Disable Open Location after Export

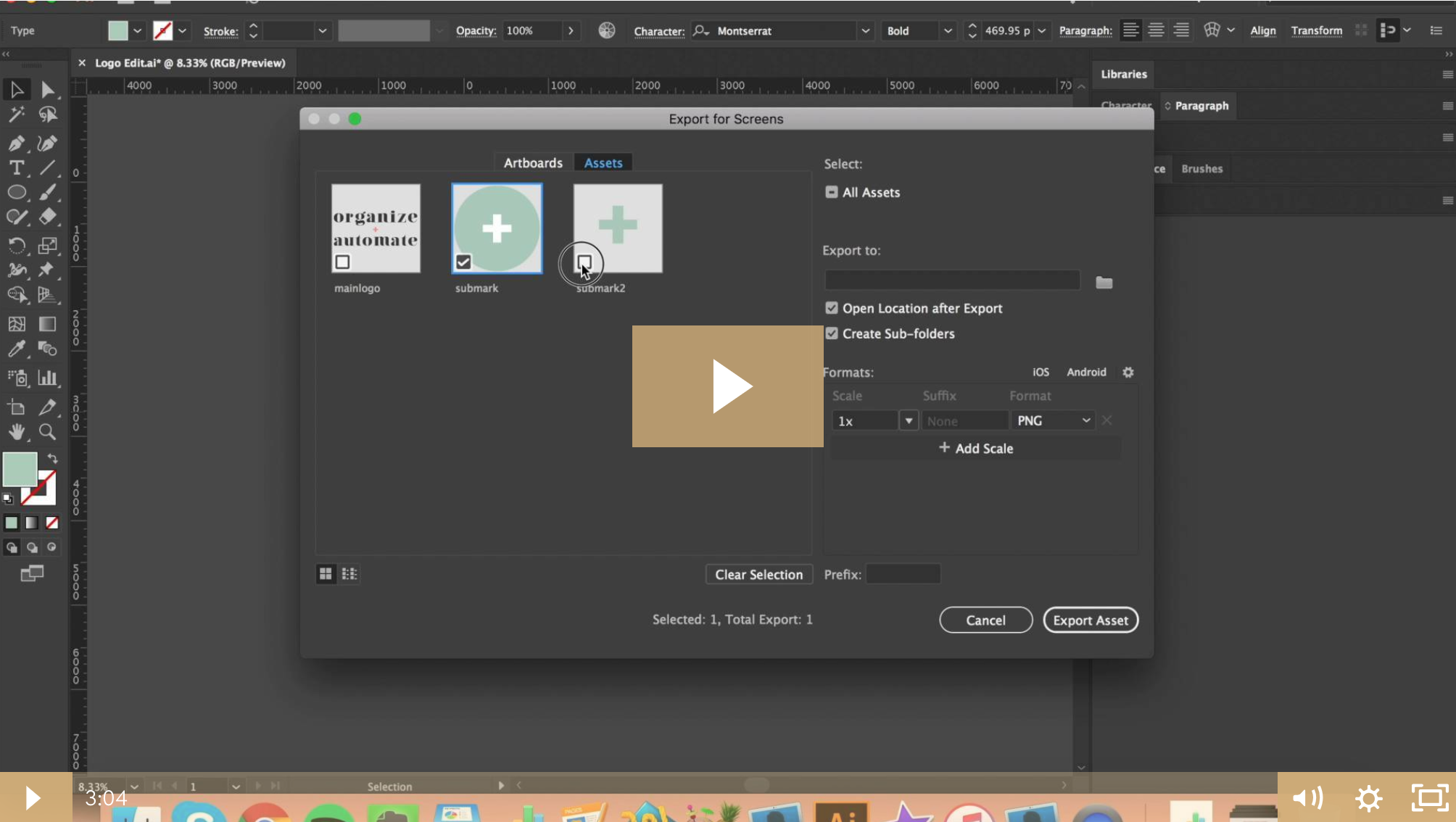pyautogui.click(x=832, y=308)
